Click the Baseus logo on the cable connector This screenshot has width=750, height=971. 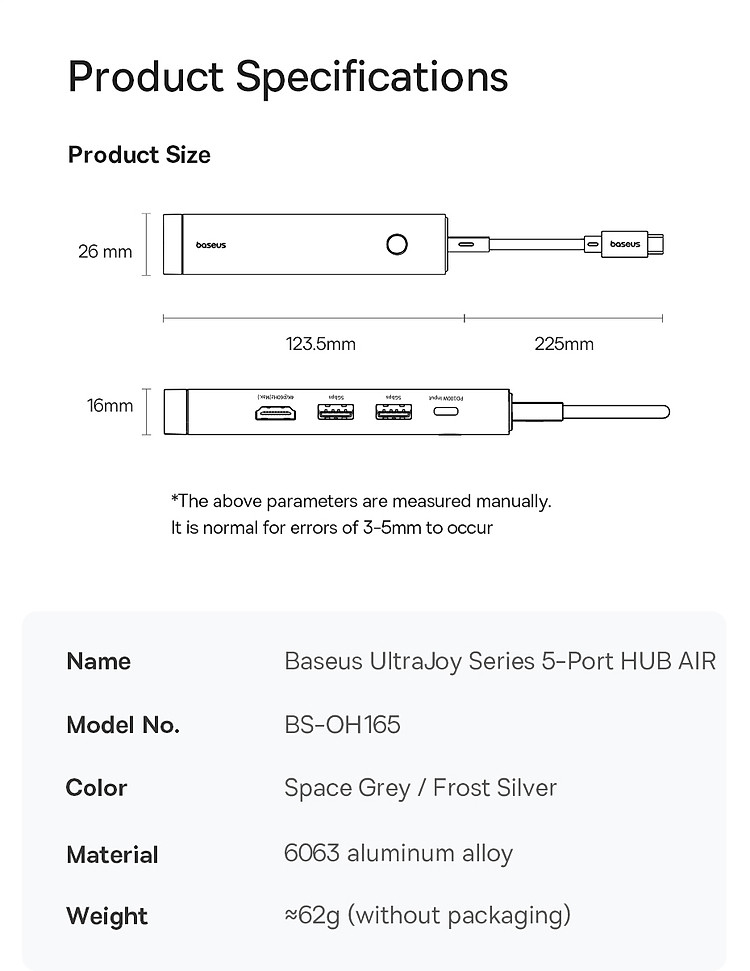point(625,244)
